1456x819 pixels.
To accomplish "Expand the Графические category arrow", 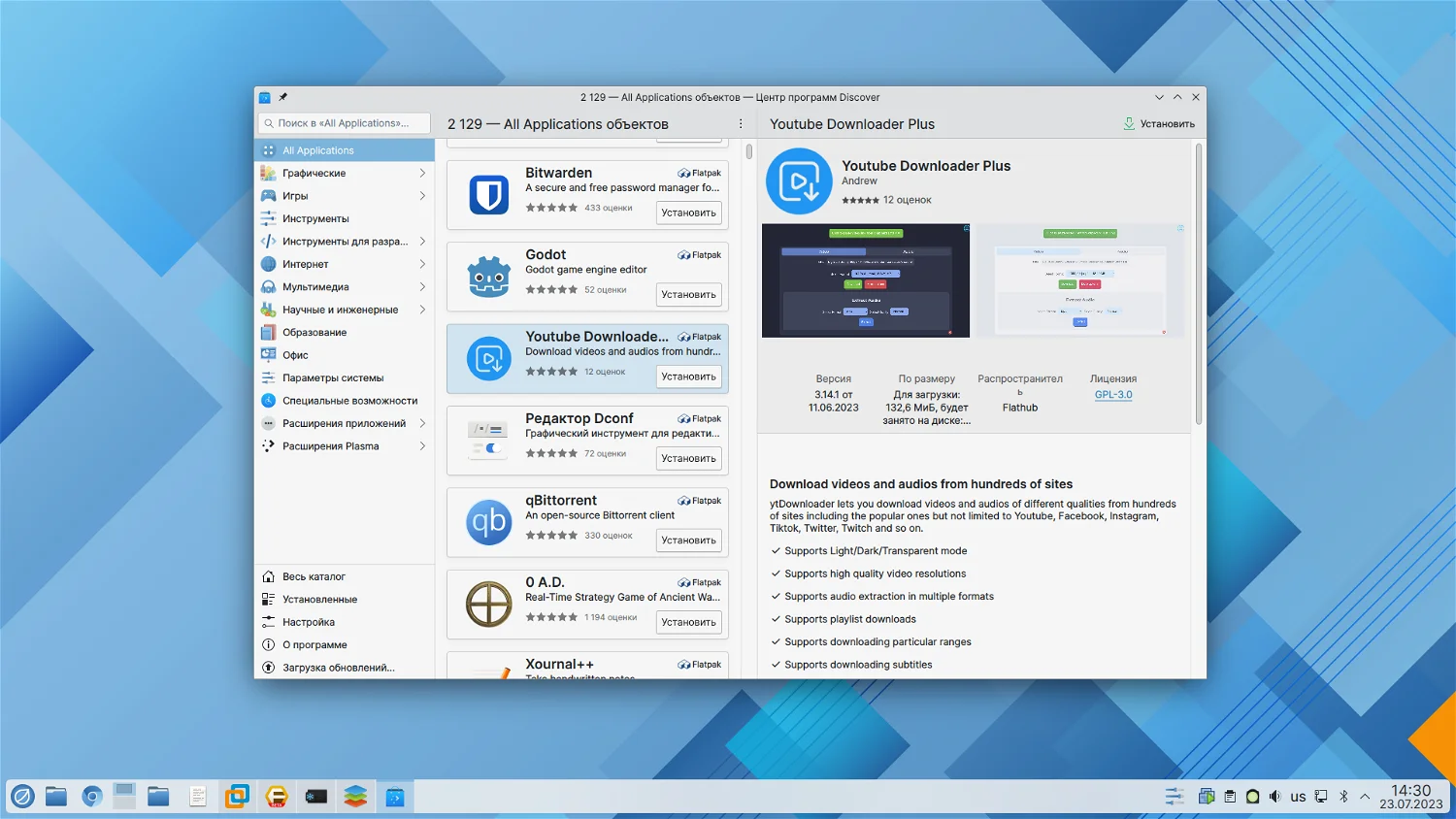I will pyautogui.click(x=422, y=173).
